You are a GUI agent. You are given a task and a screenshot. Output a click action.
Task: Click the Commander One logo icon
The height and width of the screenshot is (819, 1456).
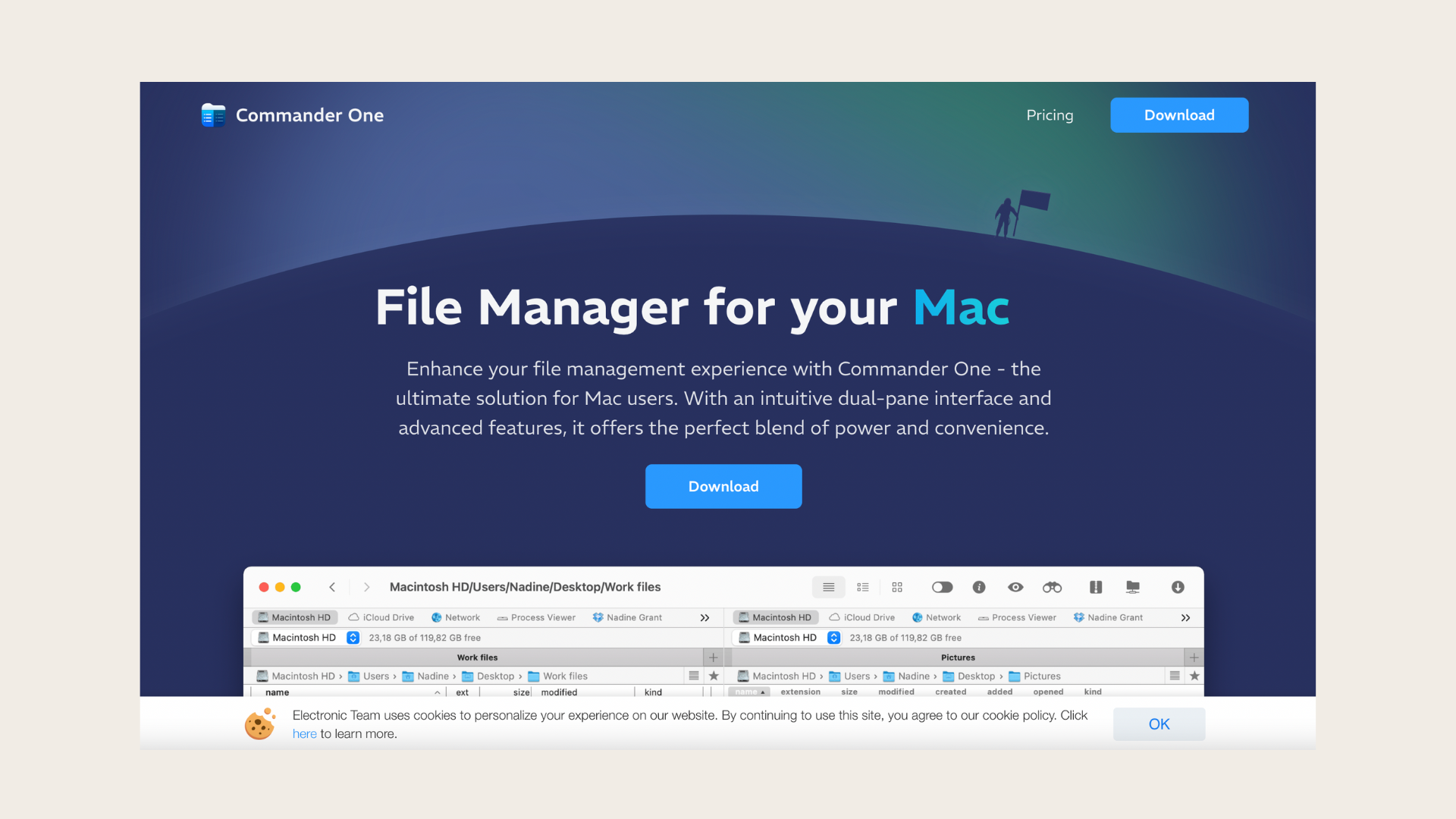tap(213, 115)
